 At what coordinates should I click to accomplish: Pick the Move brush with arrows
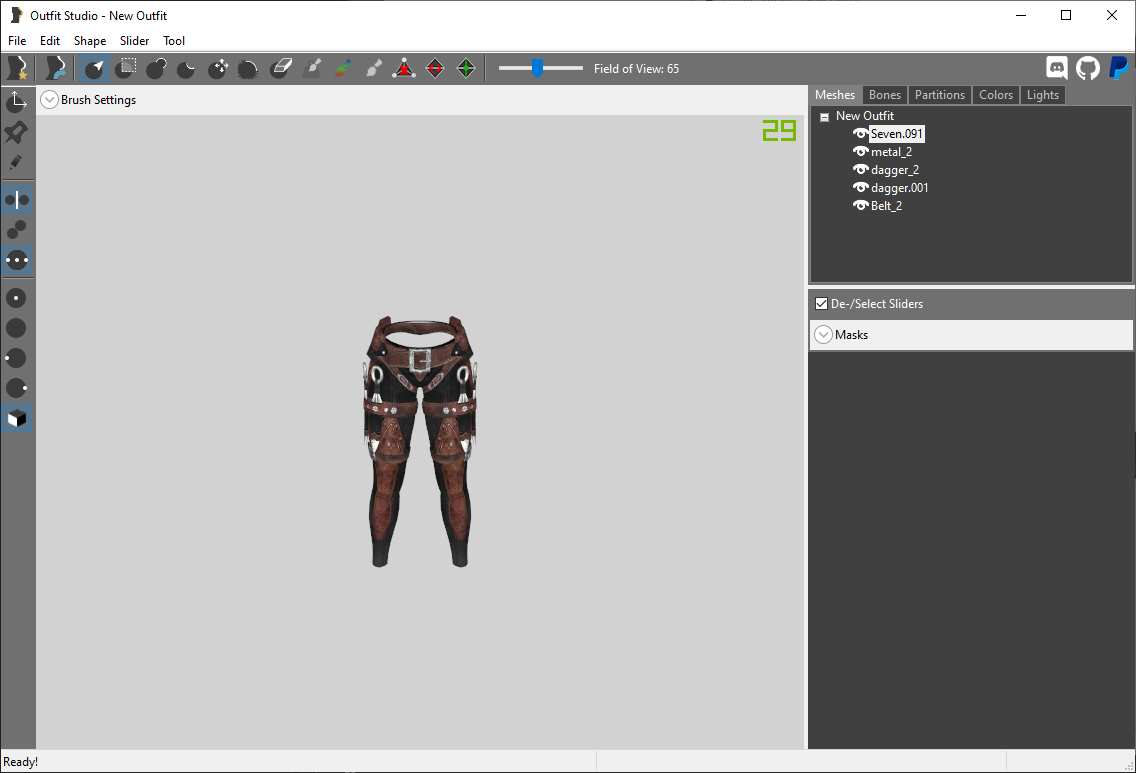(x=218, y=69)
